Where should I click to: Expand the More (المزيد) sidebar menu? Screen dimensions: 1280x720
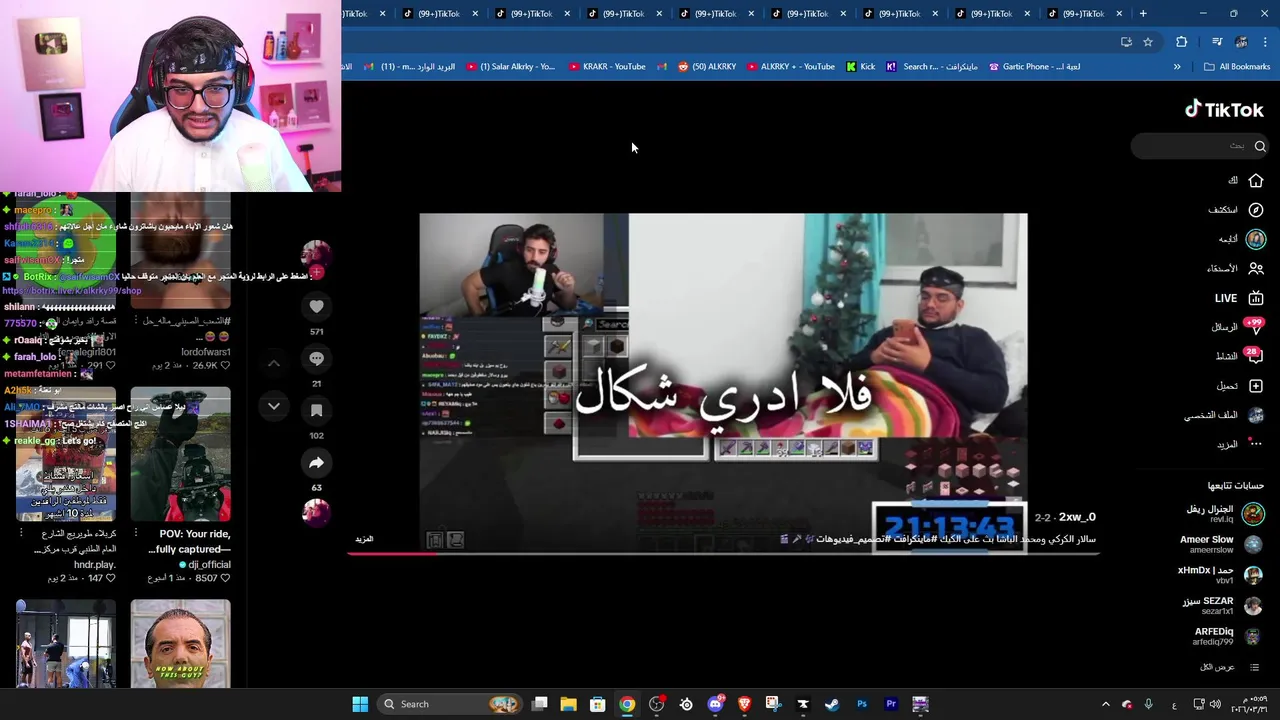click(x=1240, y=444)
